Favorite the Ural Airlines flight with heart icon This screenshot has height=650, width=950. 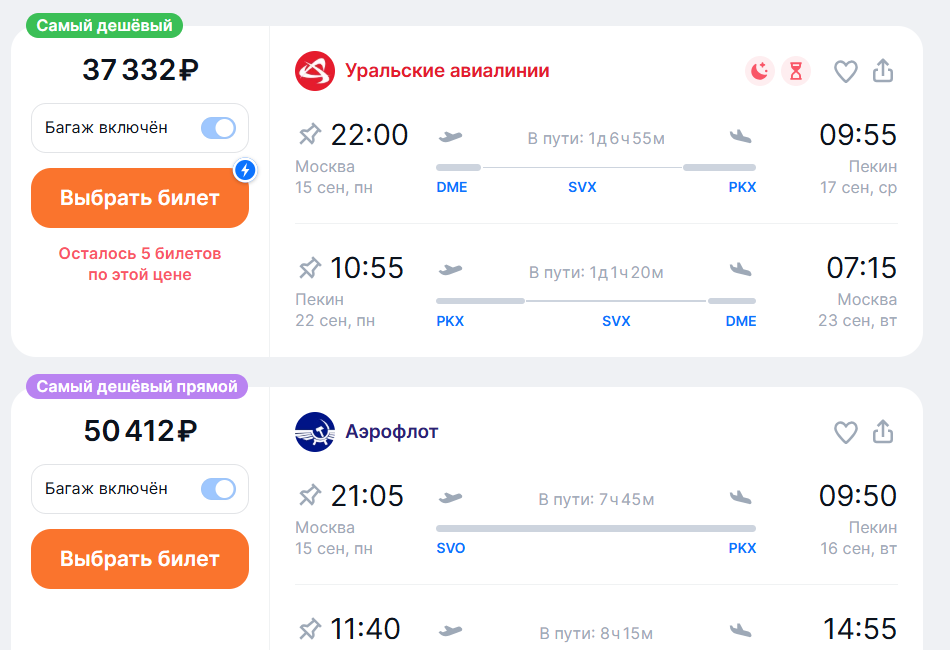846,71
